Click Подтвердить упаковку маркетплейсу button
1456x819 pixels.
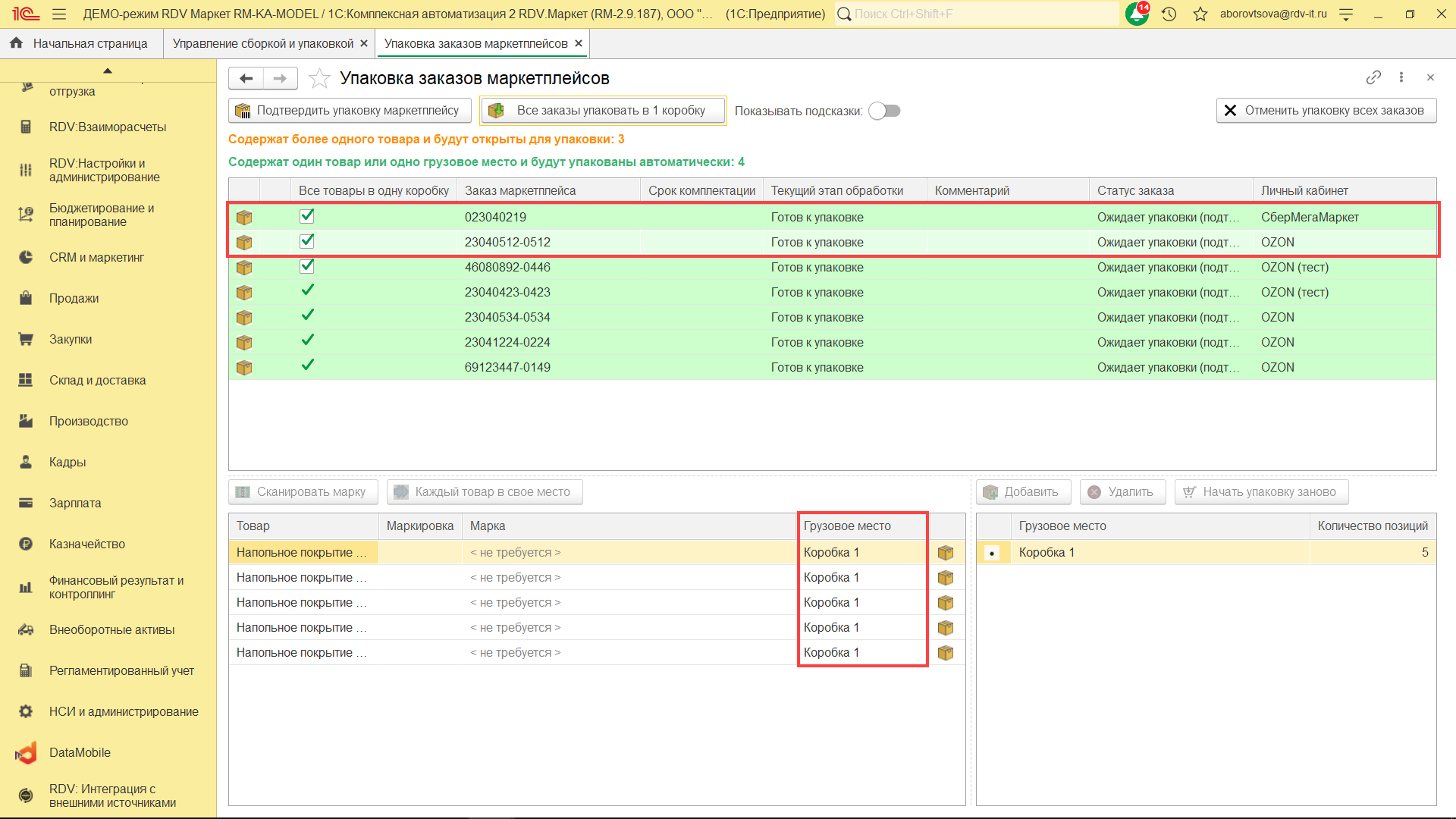350,111
